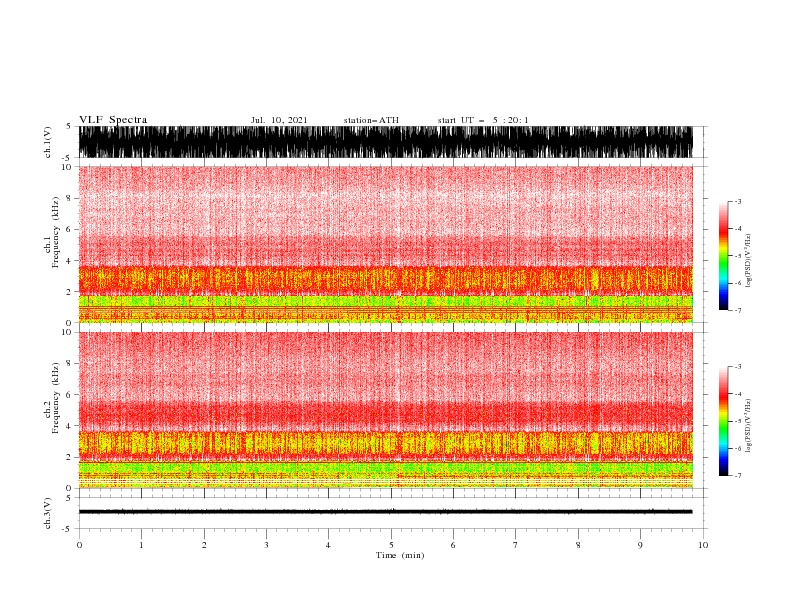This screenshot has height=612, width=792.
Task: Click the ch.1 spectrogram panel
Action: [385, 244]
